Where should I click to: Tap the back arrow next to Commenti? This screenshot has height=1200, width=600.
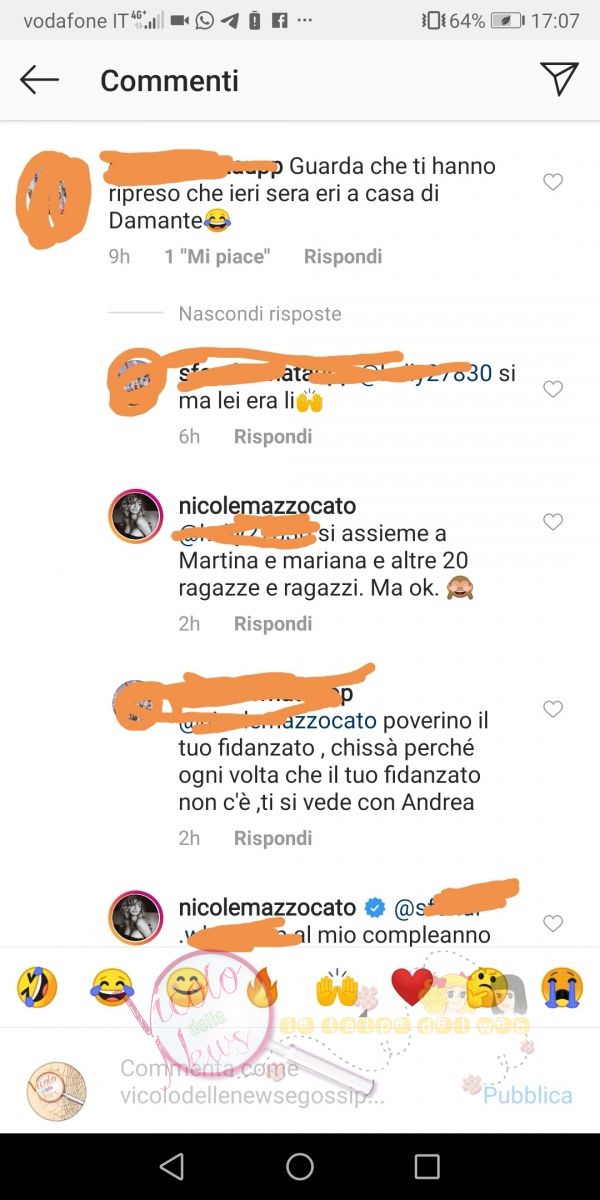pos(40,80)
